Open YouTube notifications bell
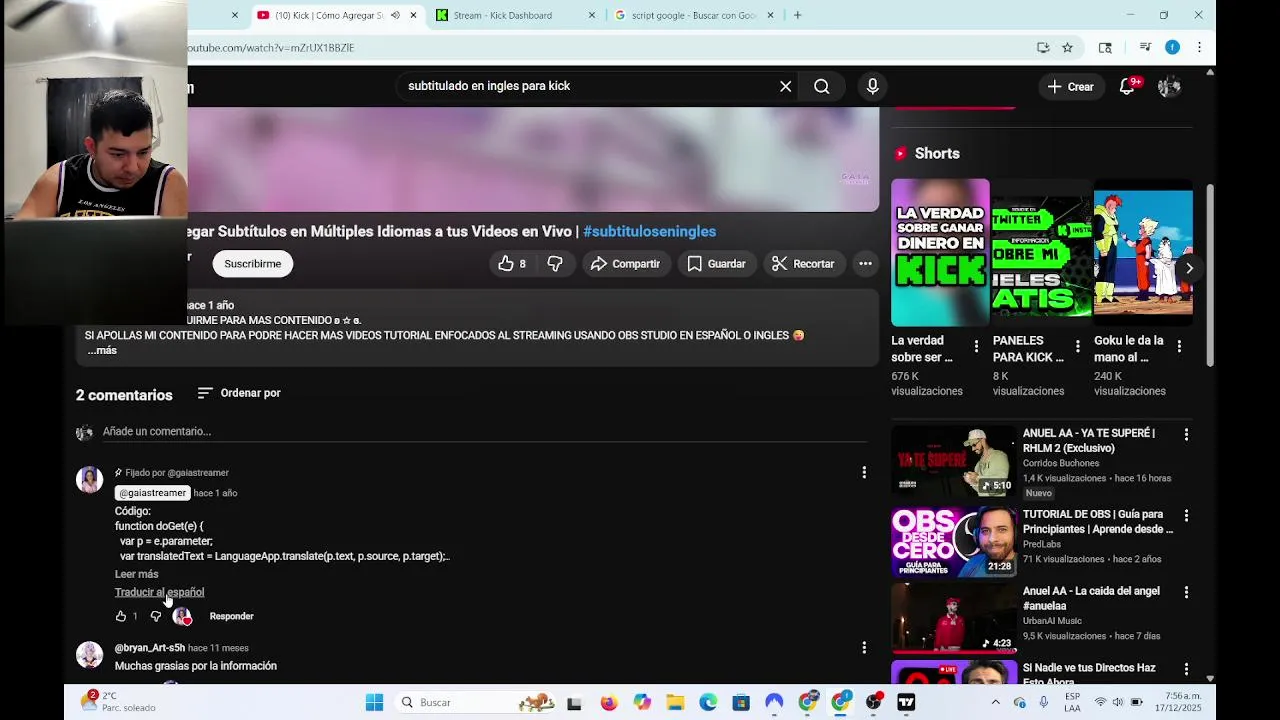 [x=1127, y=87]
